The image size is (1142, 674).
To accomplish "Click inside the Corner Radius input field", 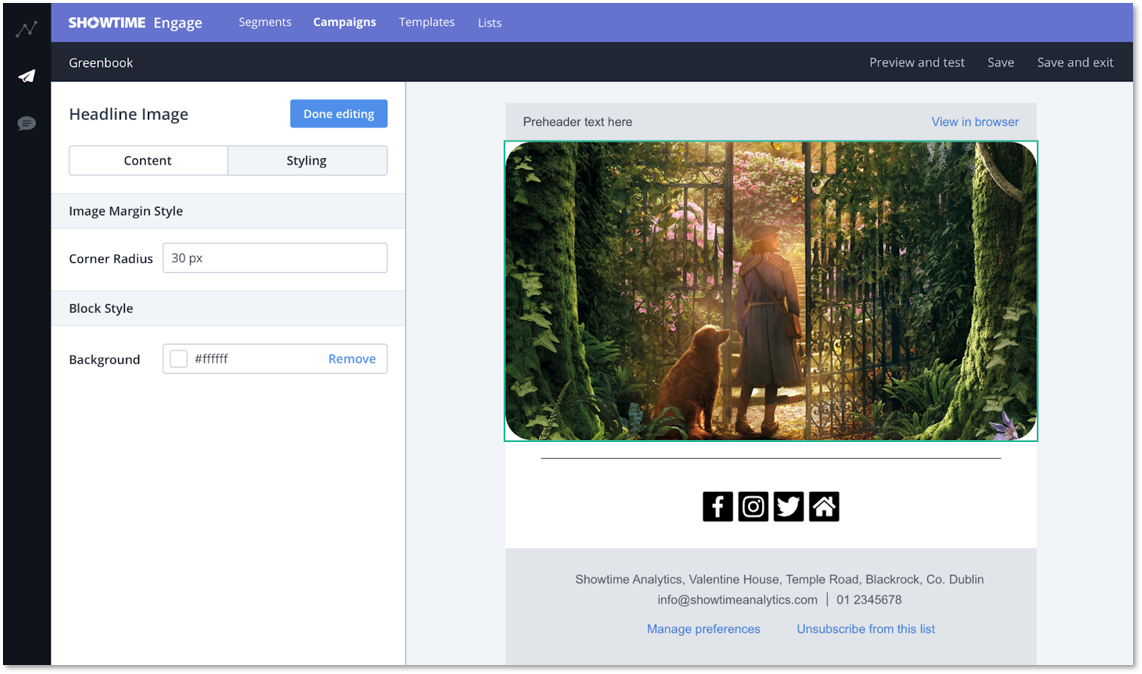I will pyautogui.click(x=274, y=257).
